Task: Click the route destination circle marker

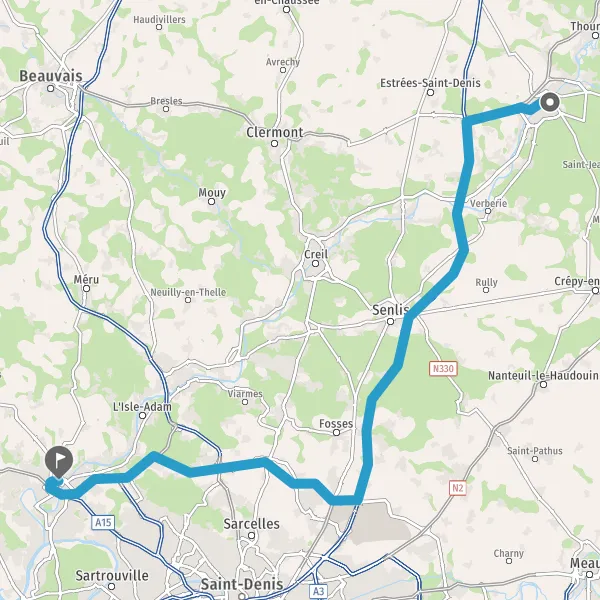Action: click(550, 102)
